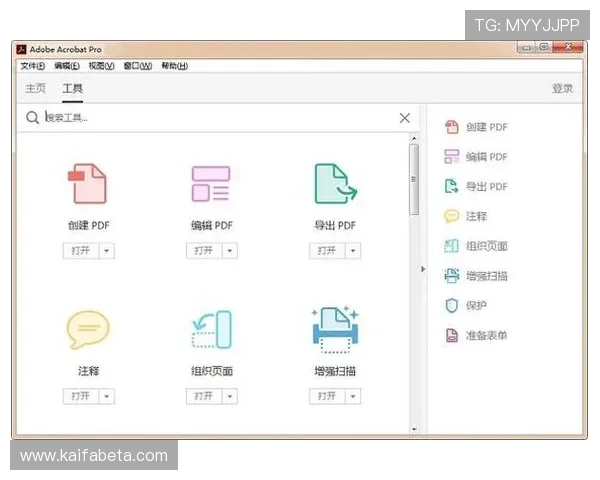Open the 文件(F) menu
This screenshot has height=480, width=600.
(33, 66)
